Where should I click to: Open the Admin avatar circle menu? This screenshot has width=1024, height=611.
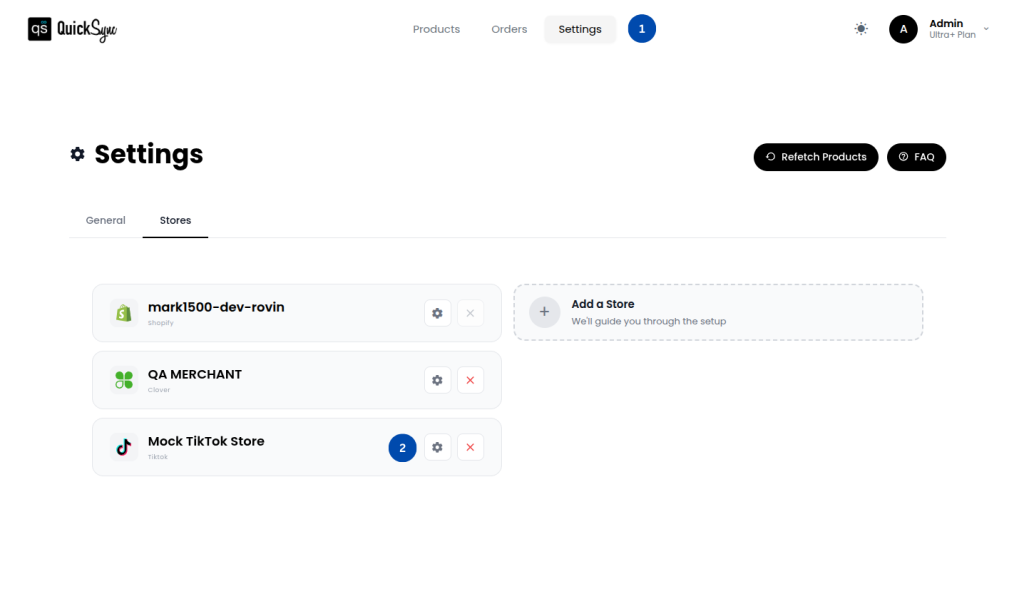(902, 29)
